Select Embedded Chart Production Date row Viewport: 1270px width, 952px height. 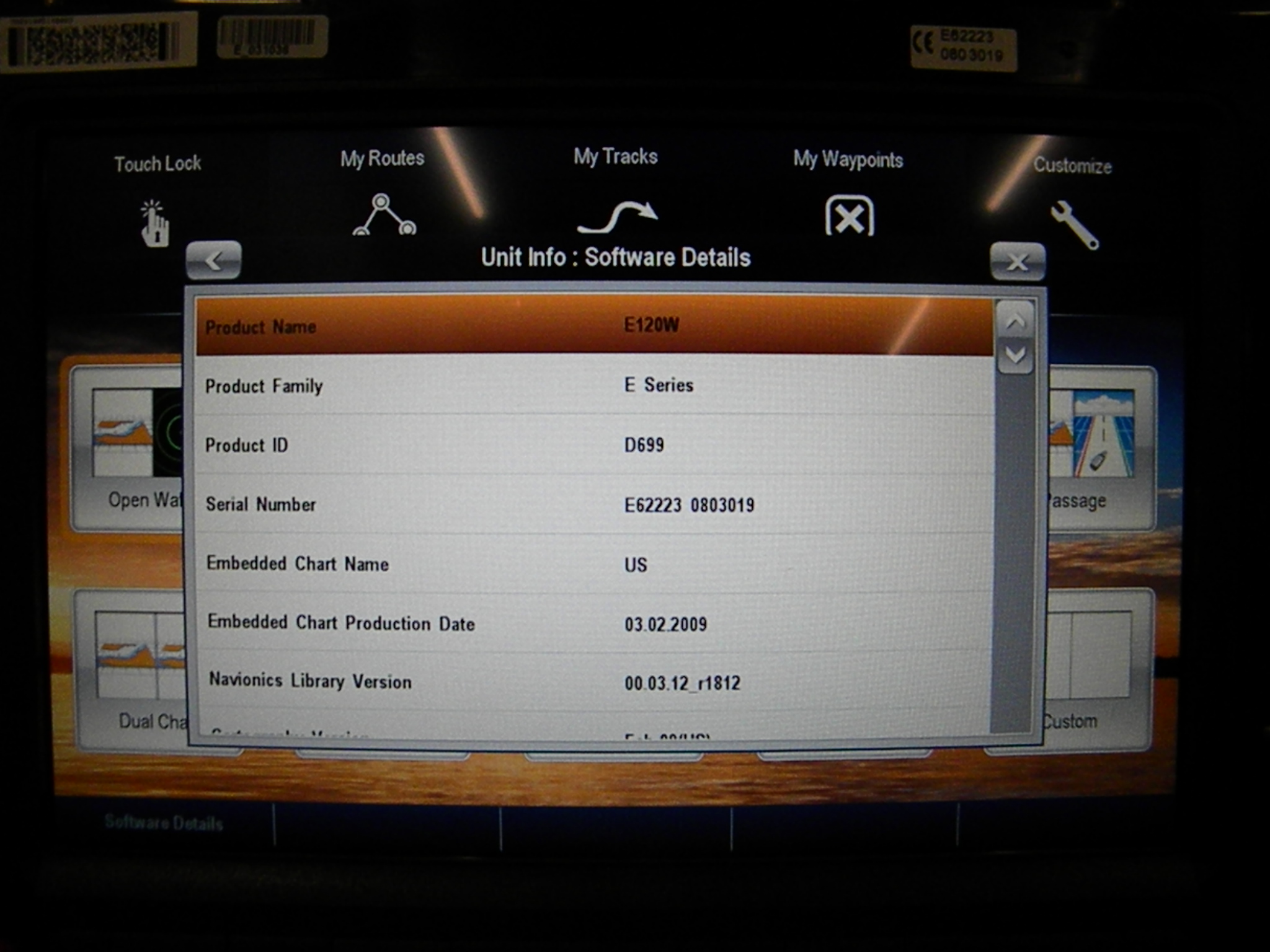click(594, 622)
